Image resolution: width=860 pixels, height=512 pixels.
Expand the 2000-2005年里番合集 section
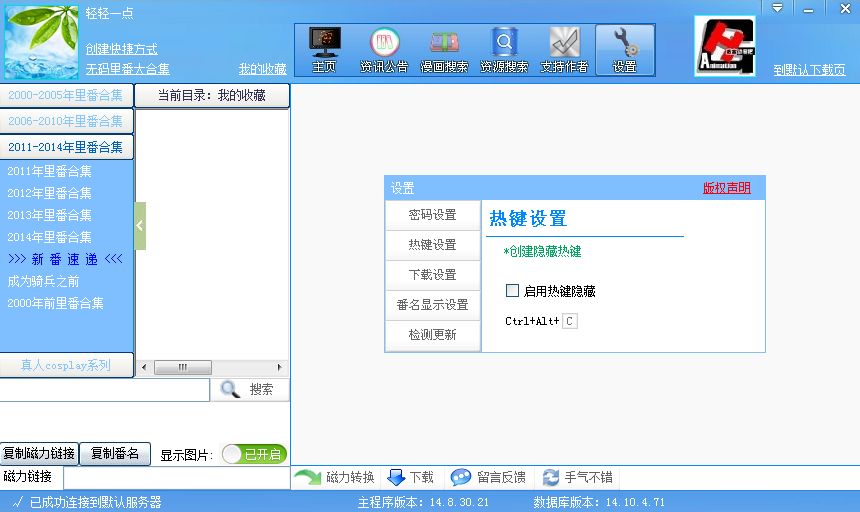(x=66, y=96)
